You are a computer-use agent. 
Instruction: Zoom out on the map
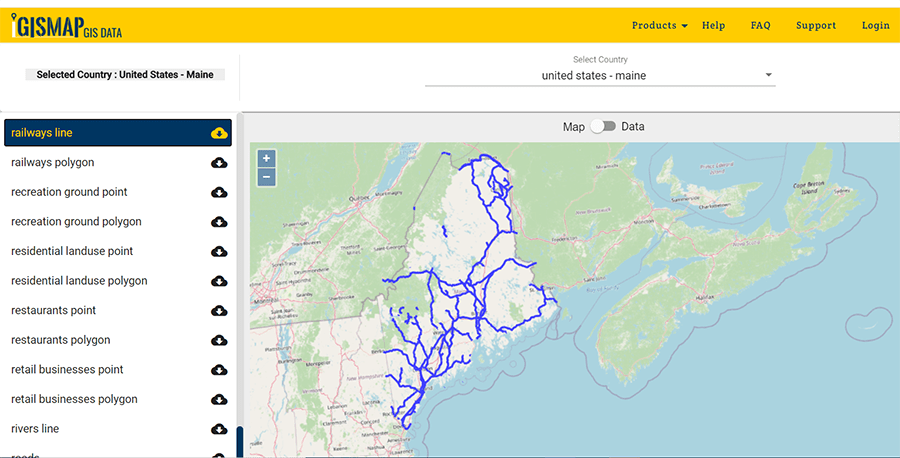(x=266, y=177)
